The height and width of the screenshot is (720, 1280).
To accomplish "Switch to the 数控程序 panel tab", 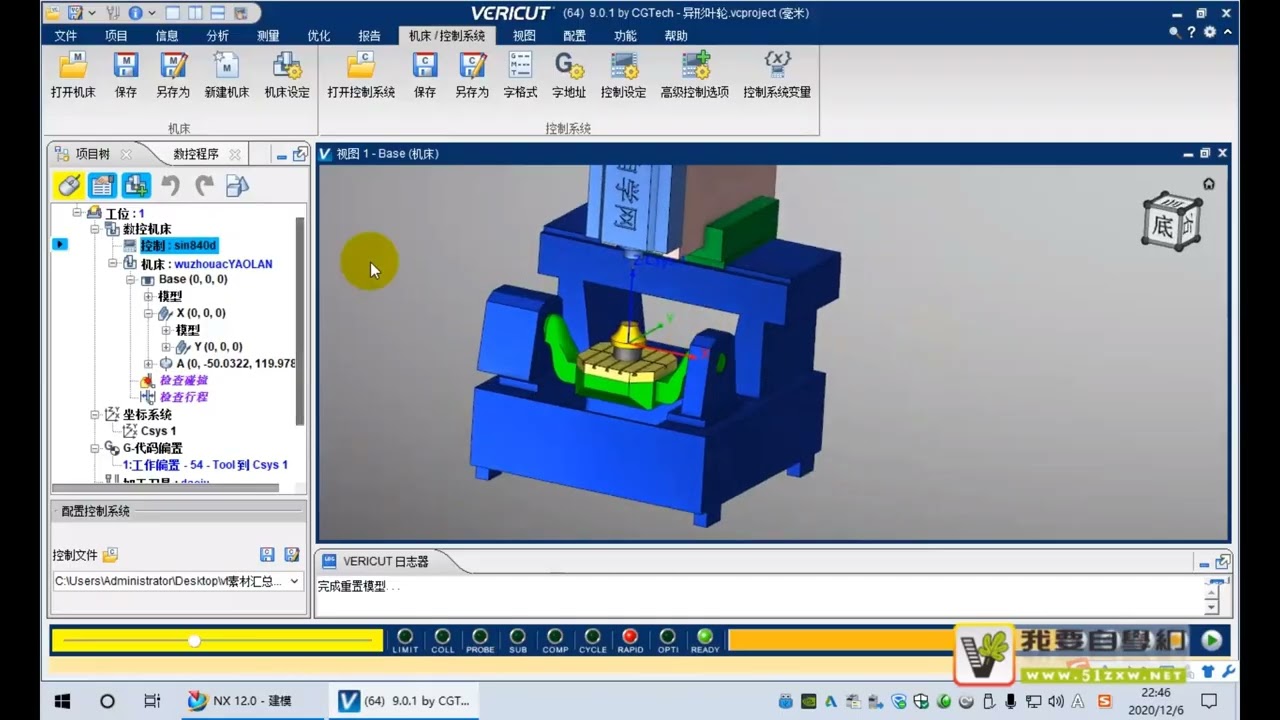I will tap(196, 154).
